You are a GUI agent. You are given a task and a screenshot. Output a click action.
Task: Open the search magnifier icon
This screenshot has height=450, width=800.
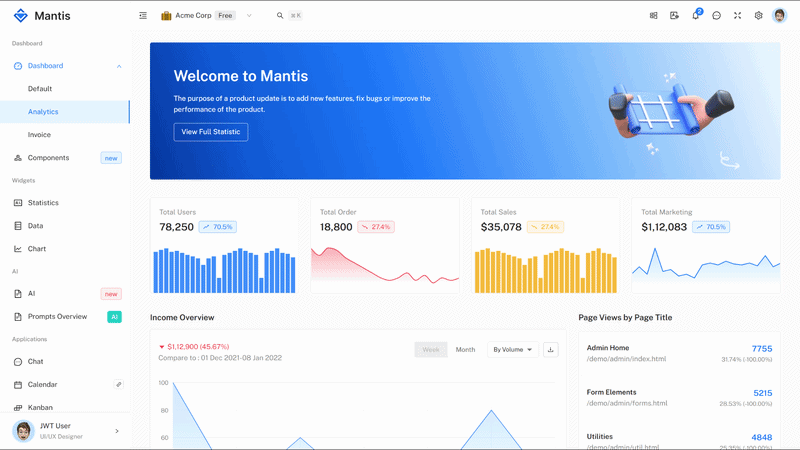(x=280, y=15)
